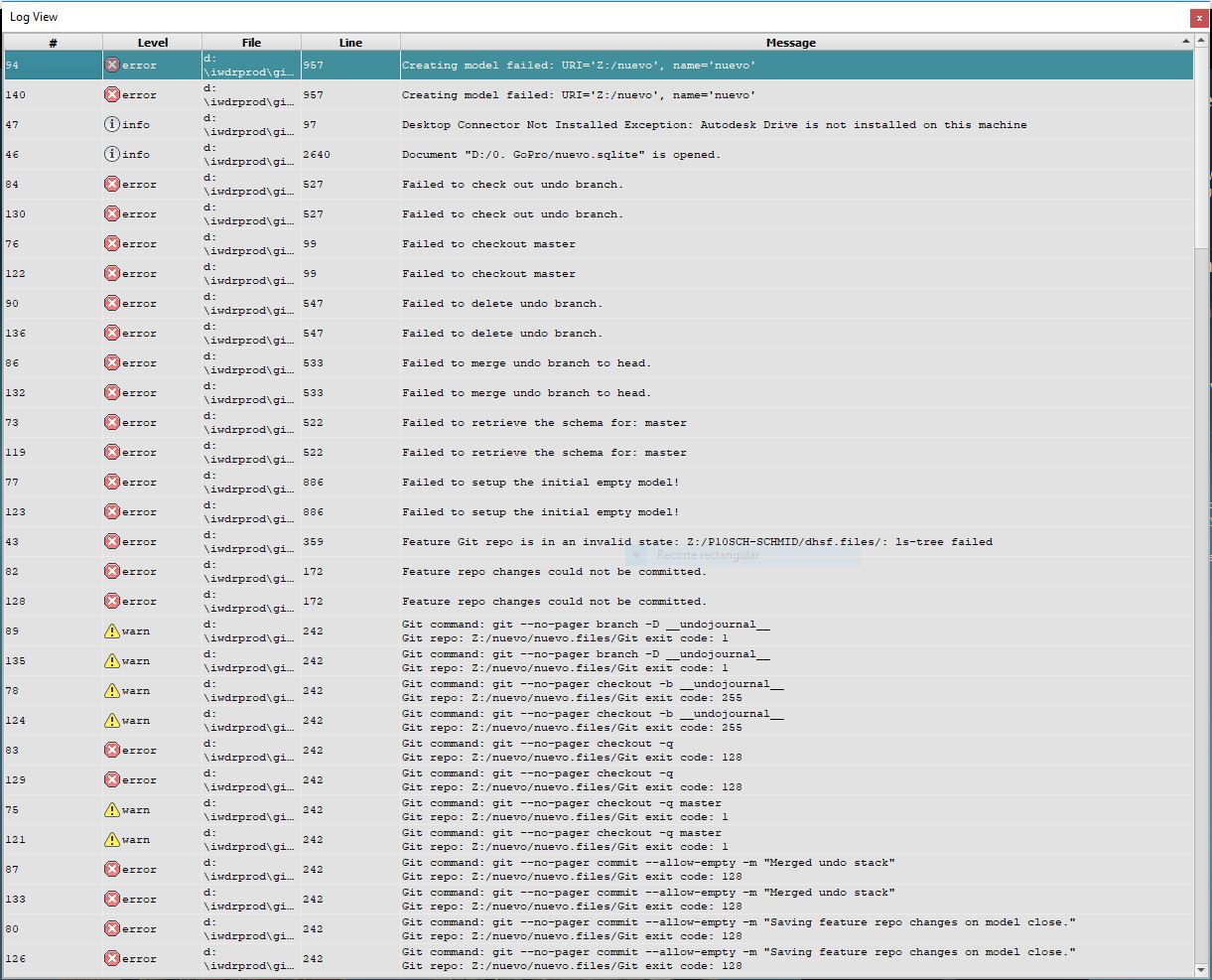Close the Log View window
1212x980 pixels.
[1199, 18]
